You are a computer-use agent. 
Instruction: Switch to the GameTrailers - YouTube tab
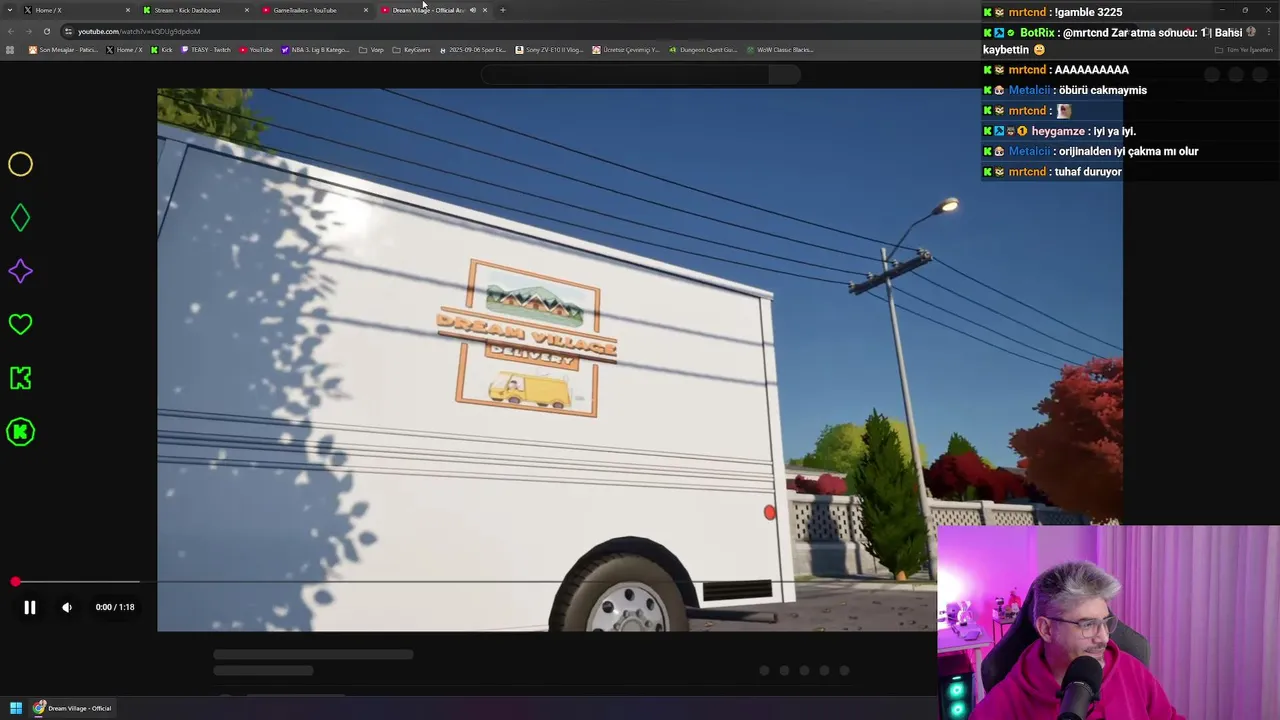click(314, 10)
